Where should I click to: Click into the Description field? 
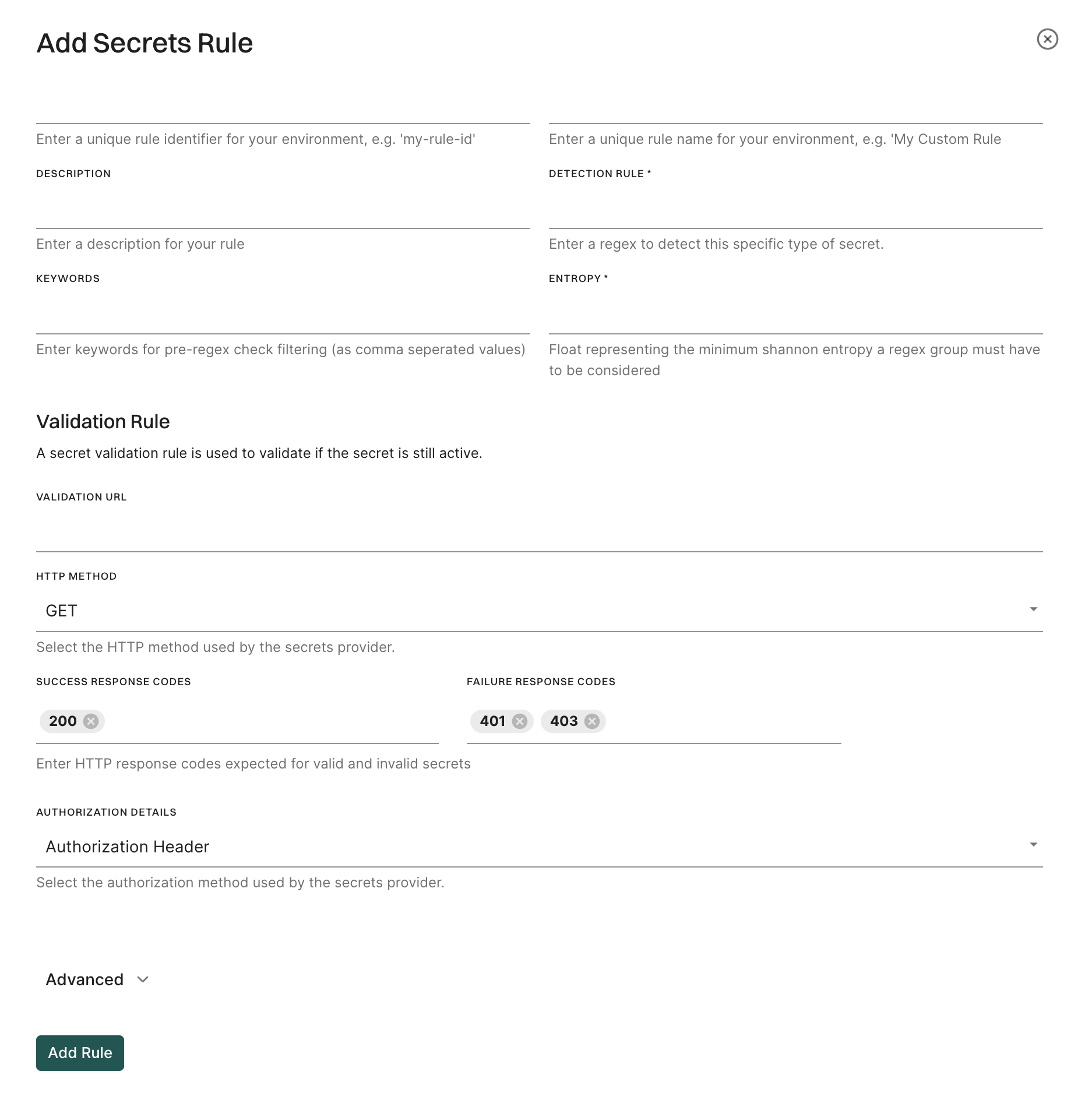(283, 211)
